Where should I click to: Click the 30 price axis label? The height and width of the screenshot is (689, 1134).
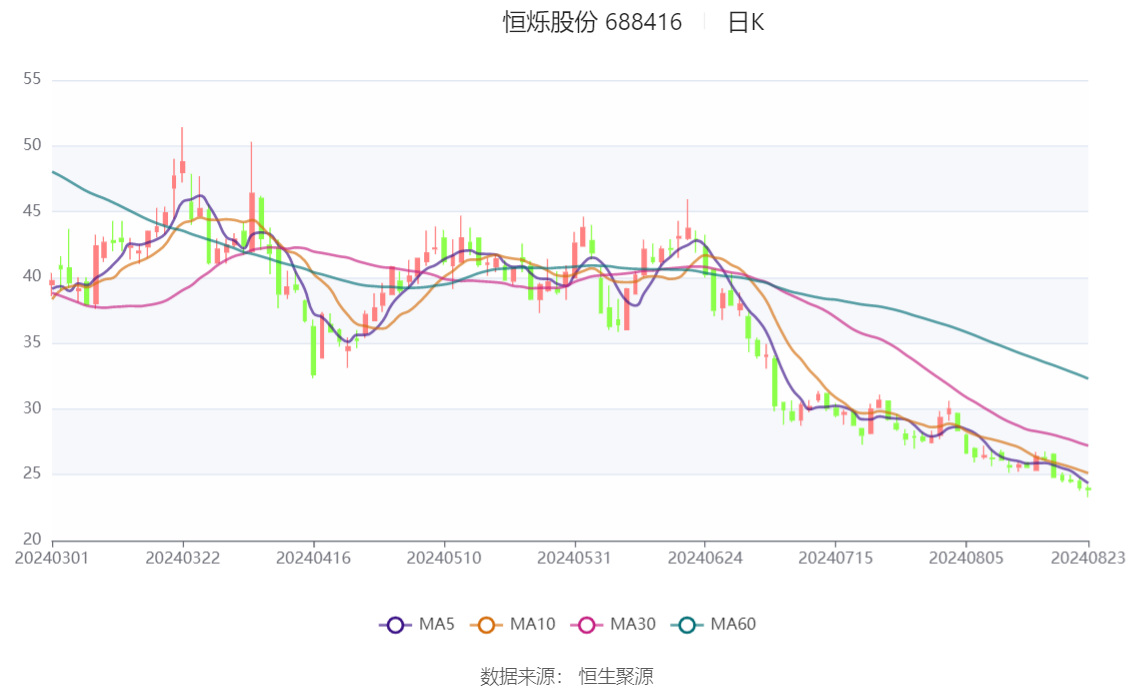pos(32,408)
